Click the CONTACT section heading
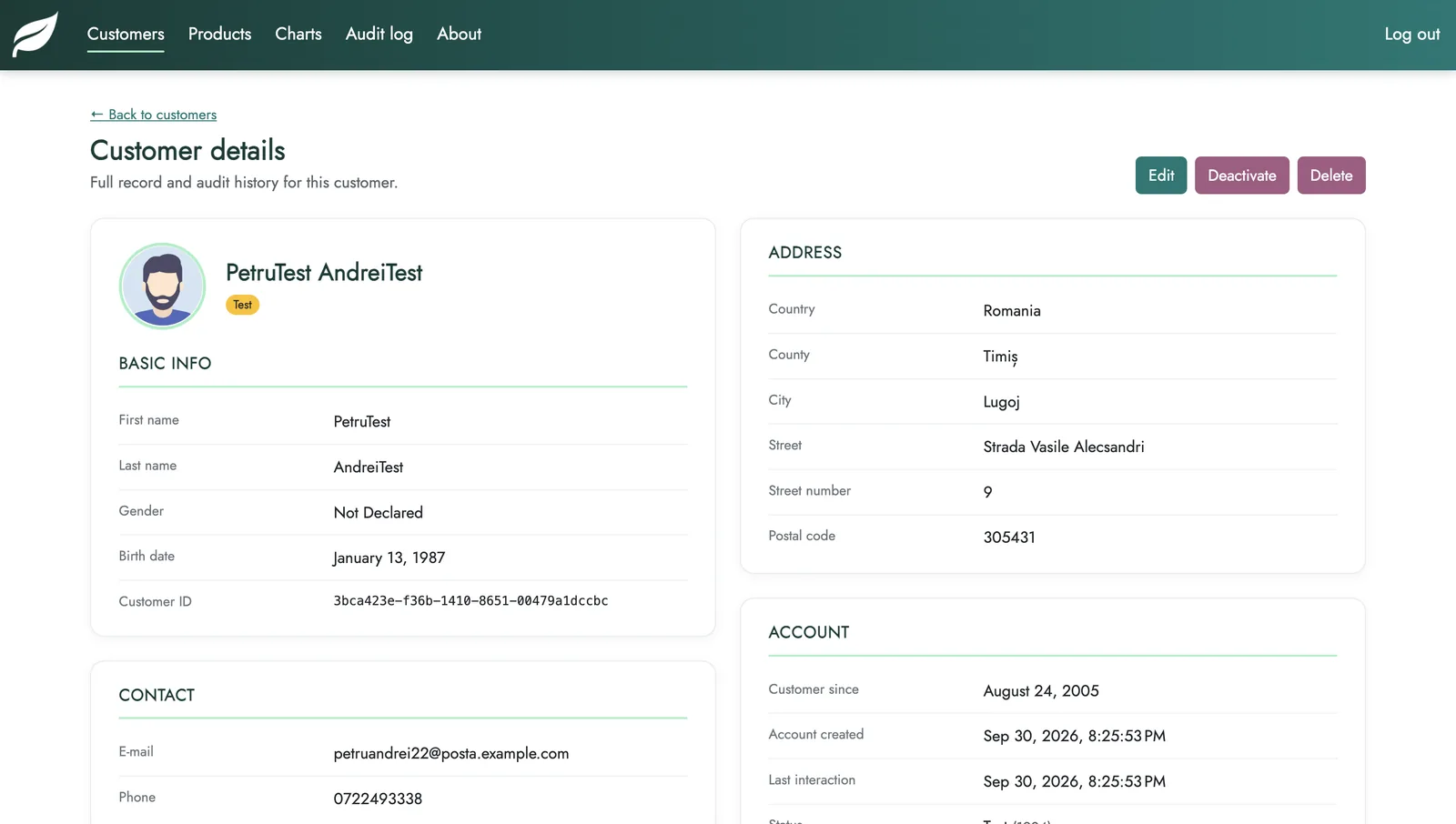The width and height of the screenshot is (1456, 824). tap(157, 695)
